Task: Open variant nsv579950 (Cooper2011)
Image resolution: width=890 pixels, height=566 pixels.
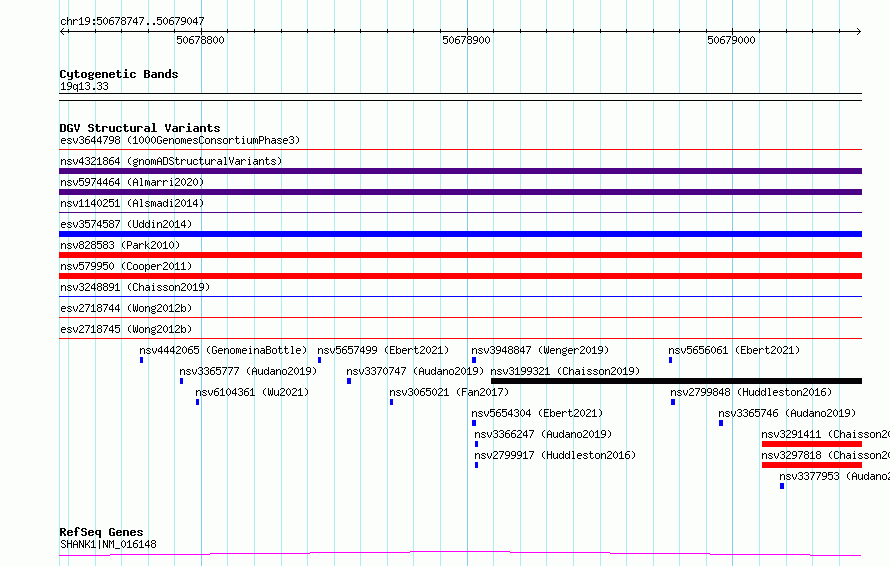Action: coord(126,266)
